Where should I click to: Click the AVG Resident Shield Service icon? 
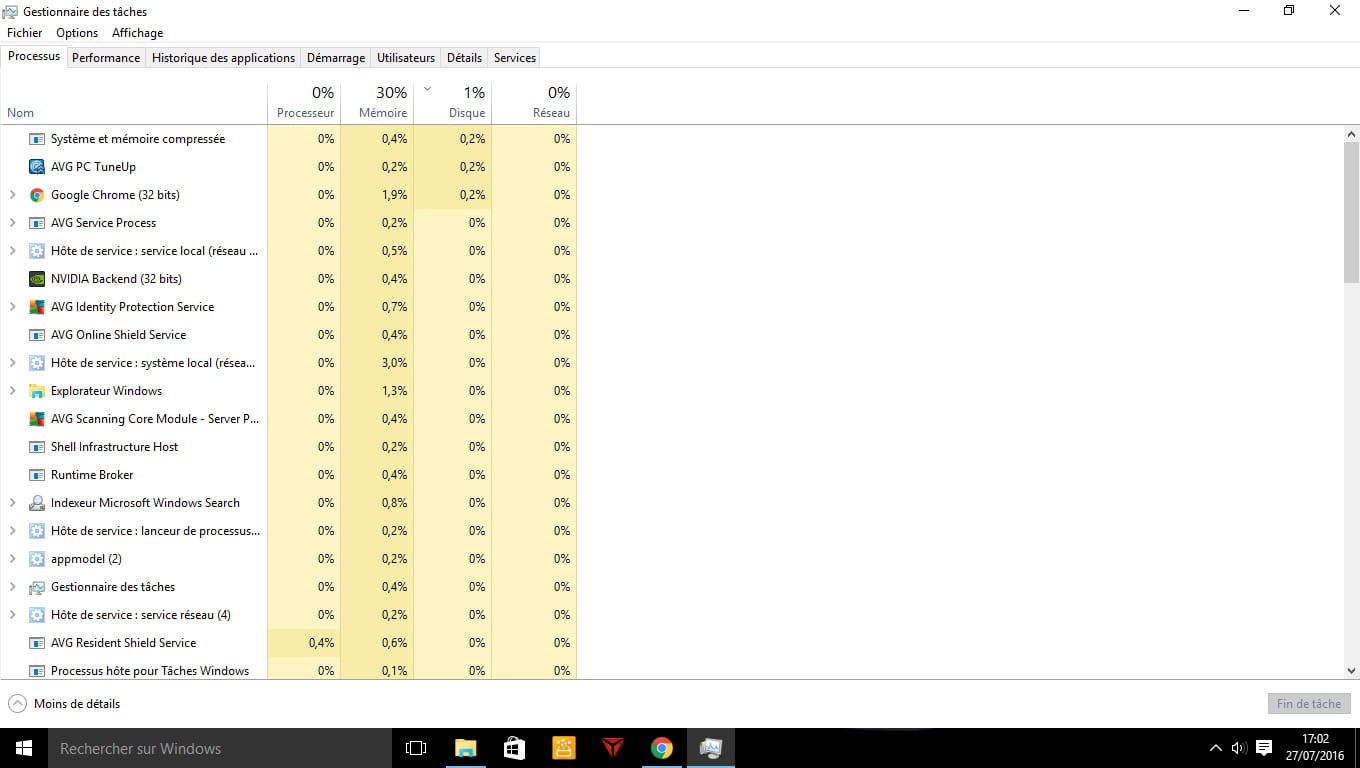click(37, 643)
